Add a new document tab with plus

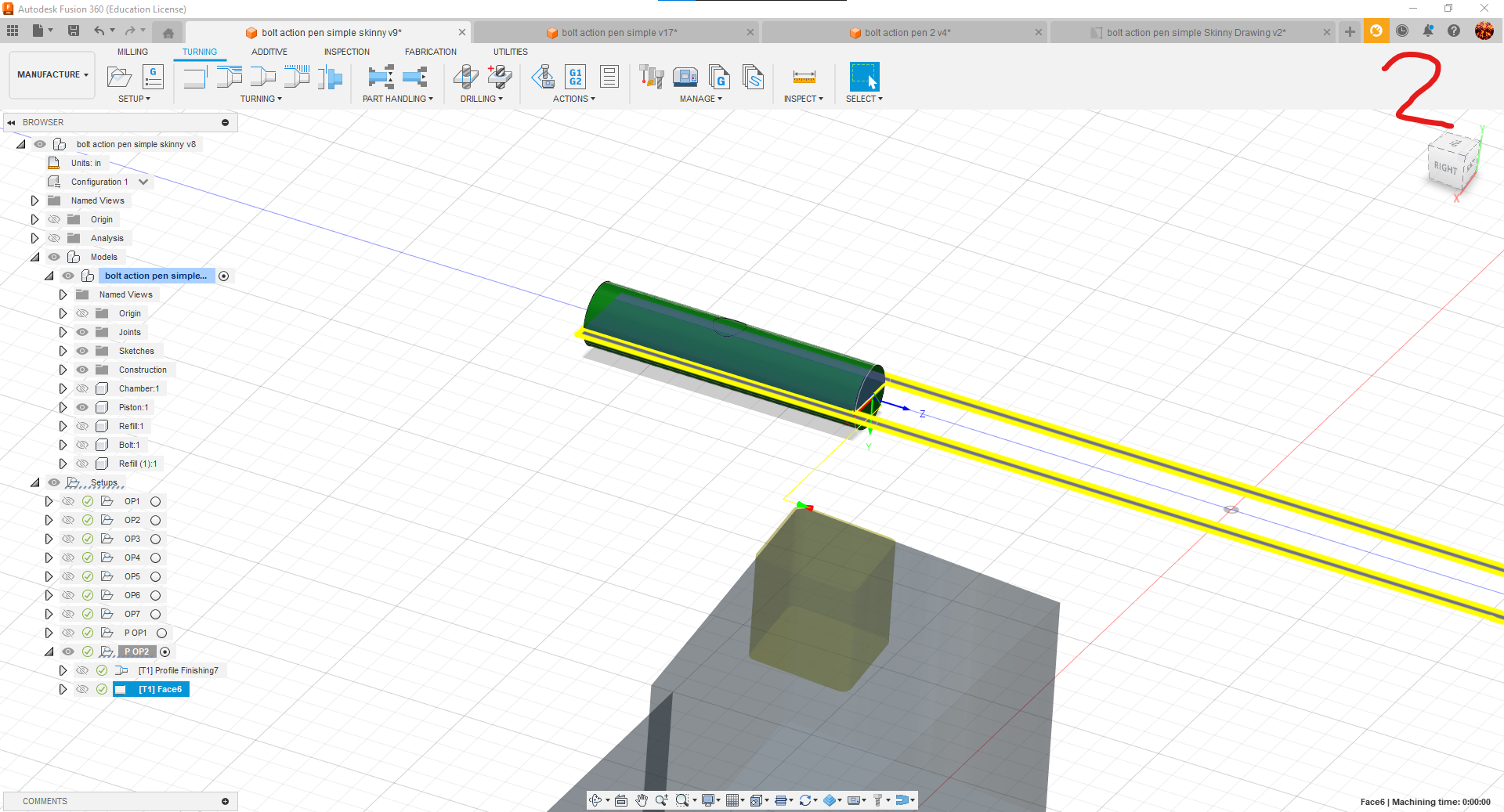pos(1350,31)
